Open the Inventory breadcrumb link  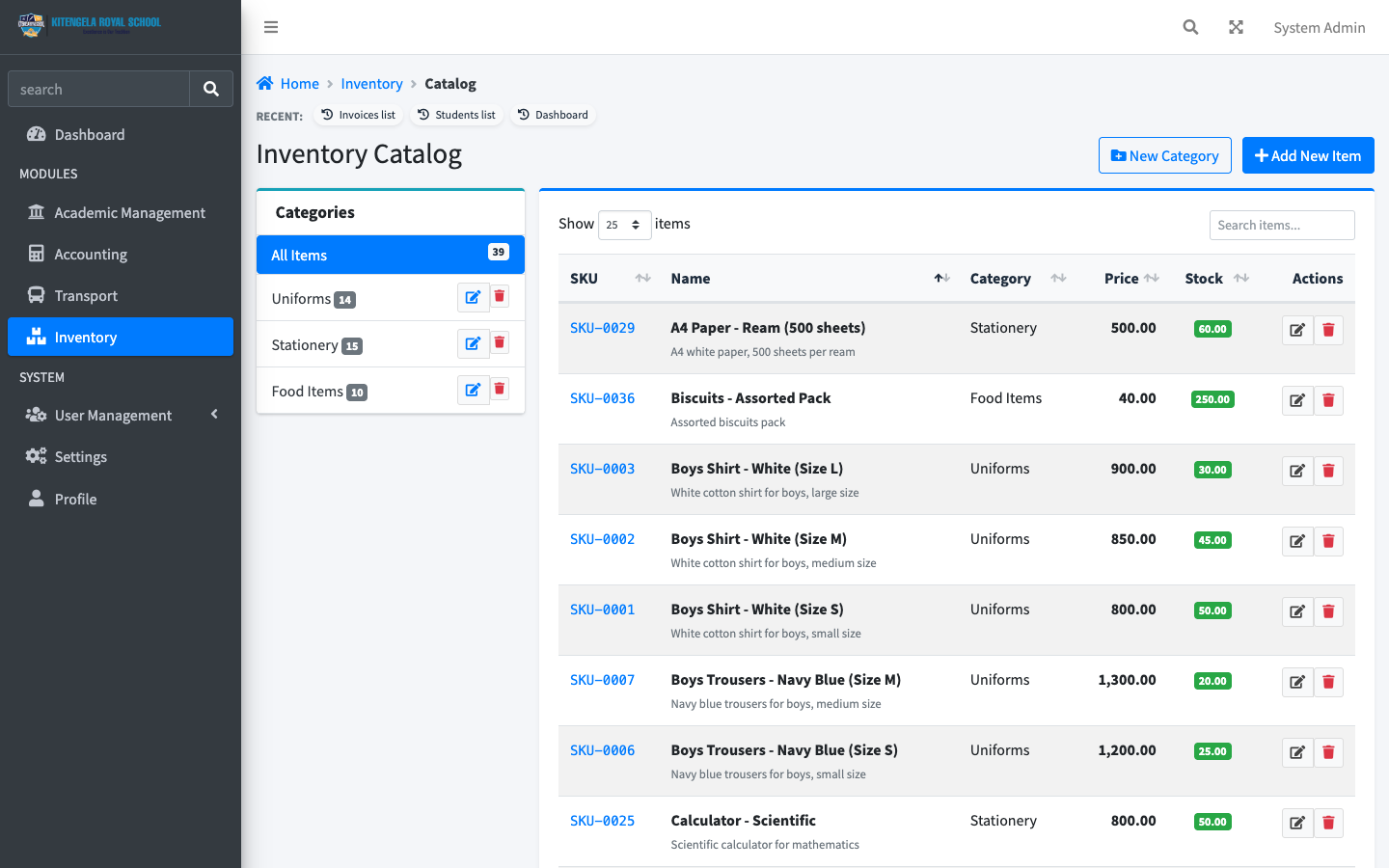coord(371,84)
